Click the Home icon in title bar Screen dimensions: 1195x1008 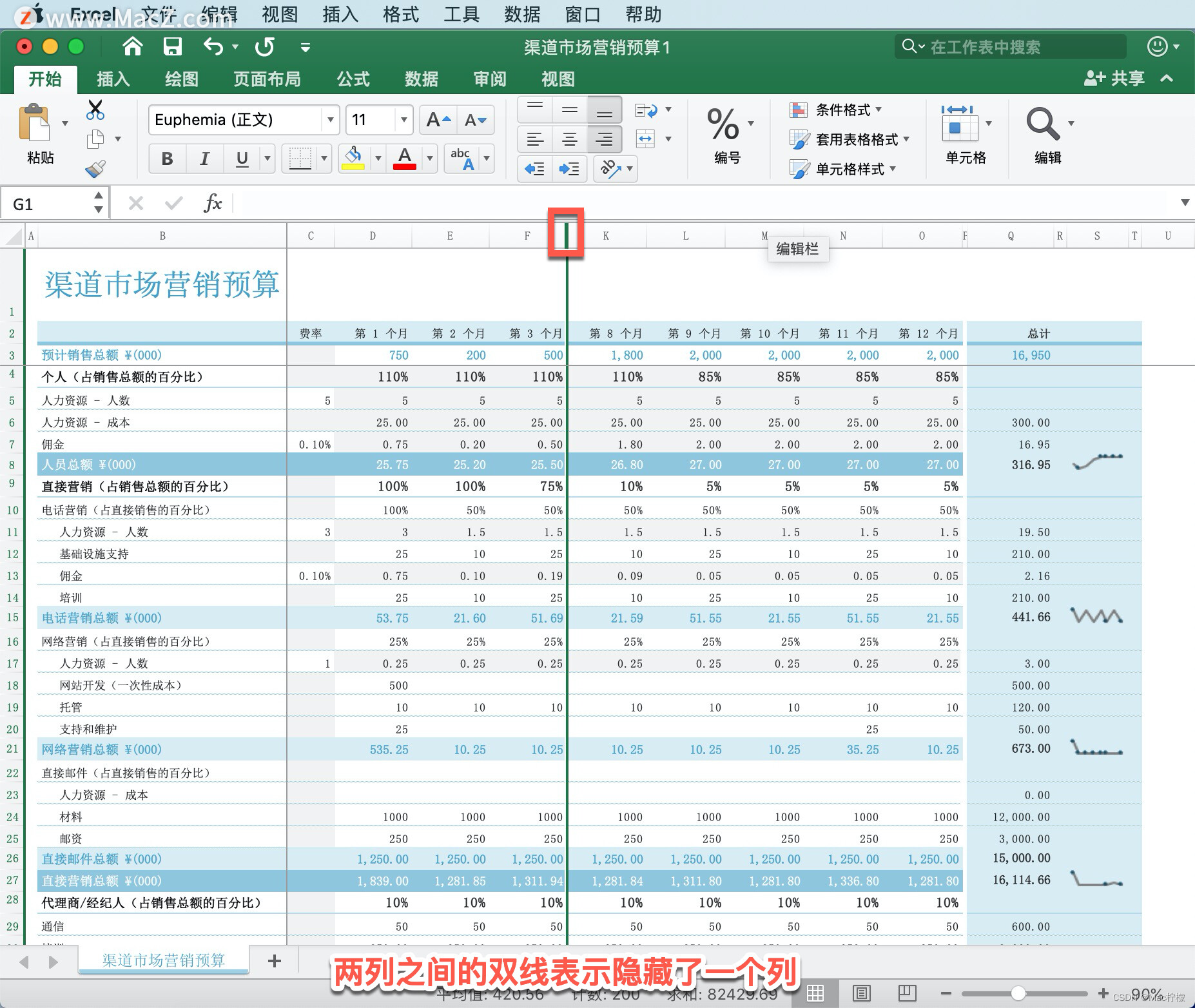tap(132, 46)
